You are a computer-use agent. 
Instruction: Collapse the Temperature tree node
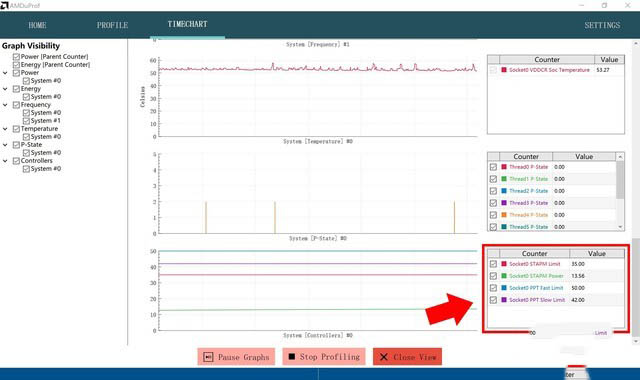pos(5,129)
